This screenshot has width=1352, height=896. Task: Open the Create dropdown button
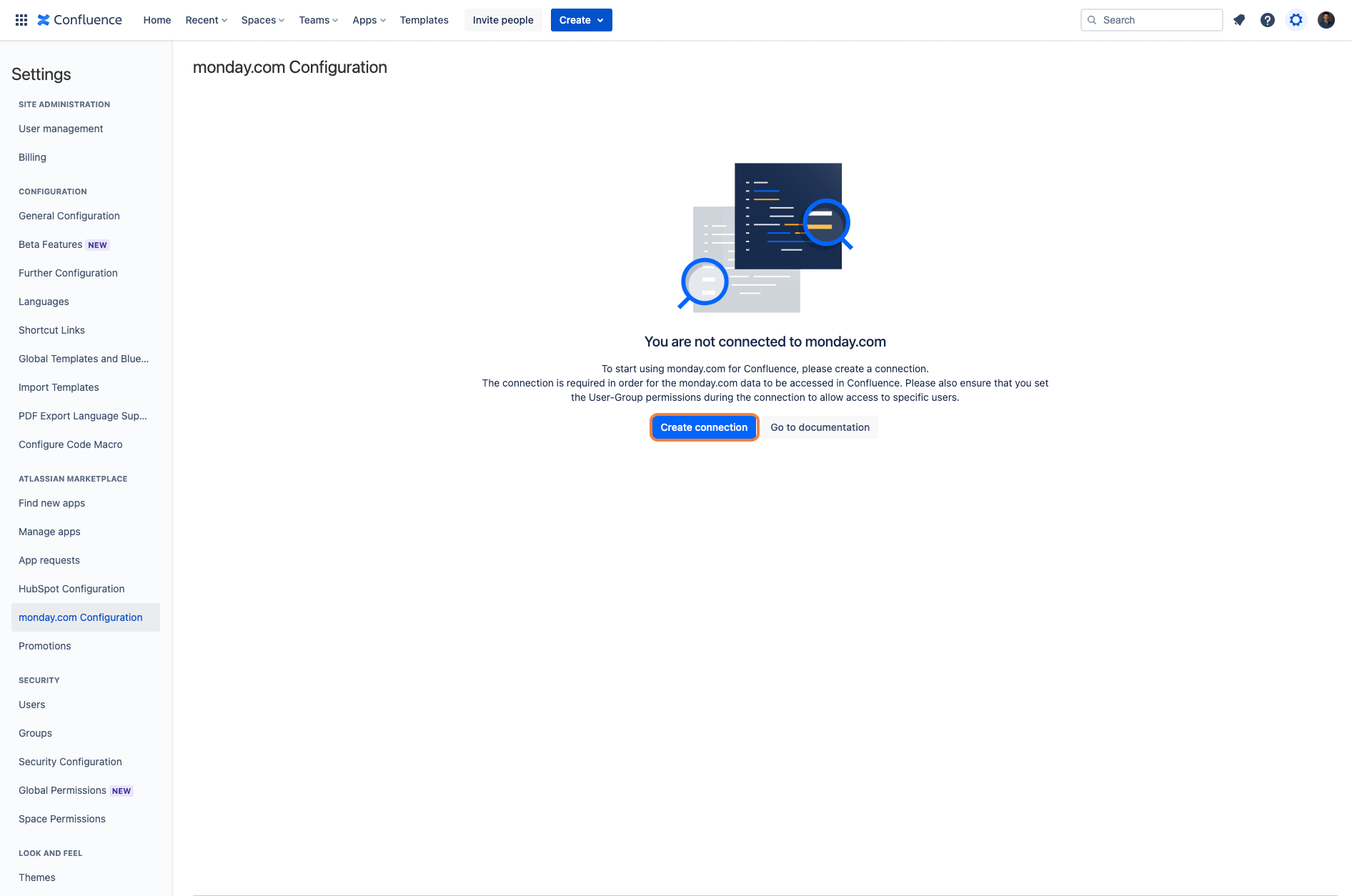582,20
